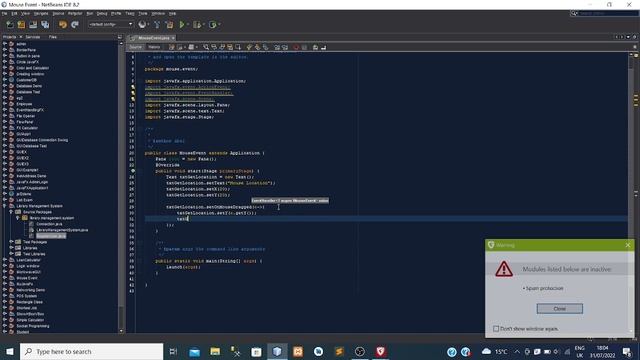Click the red Start Macro Recording icon
This screenshot has height=360, width=640.
pos(296,47)
